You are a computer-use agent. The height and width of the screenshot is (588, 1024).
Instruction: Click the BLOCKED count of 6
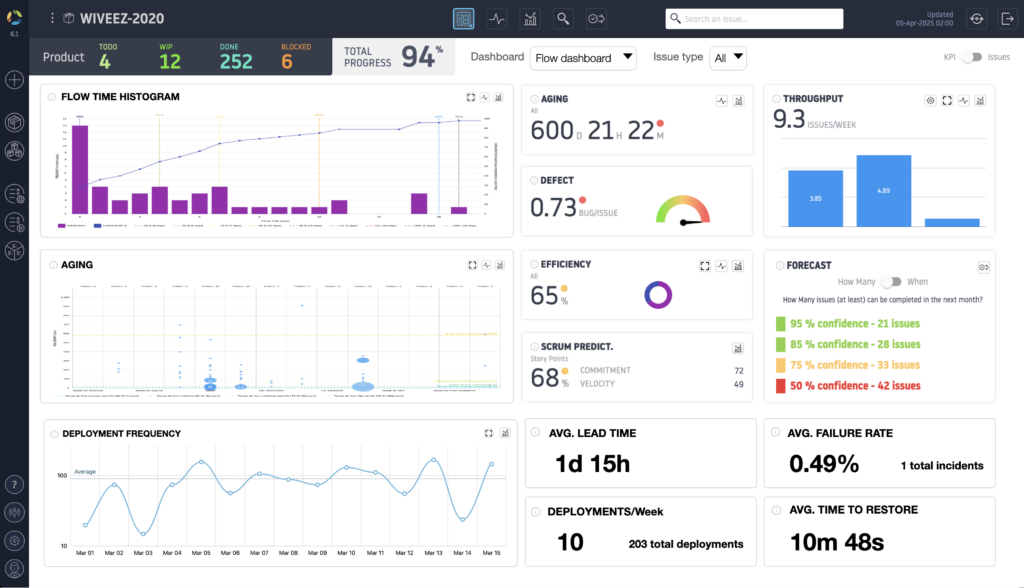coord(287,61)
